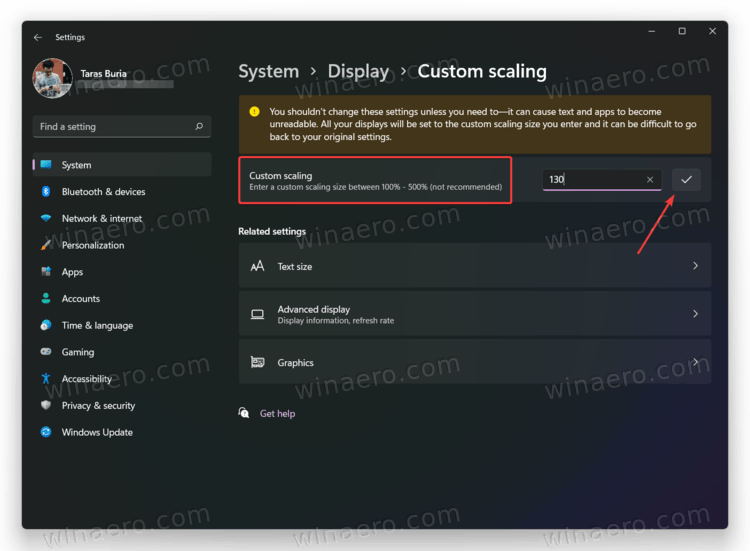The height and width of the screenshot is (551, 750).
Task: Click the yellow warning icon
Action: (254, 111)
